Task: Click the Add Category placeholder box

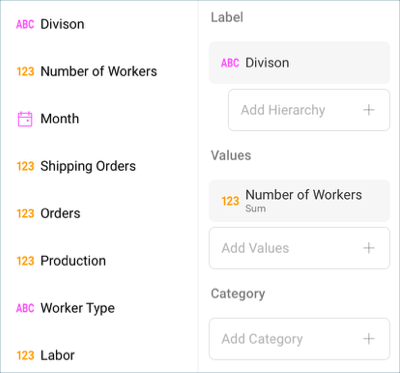Action: click(299, 339)
